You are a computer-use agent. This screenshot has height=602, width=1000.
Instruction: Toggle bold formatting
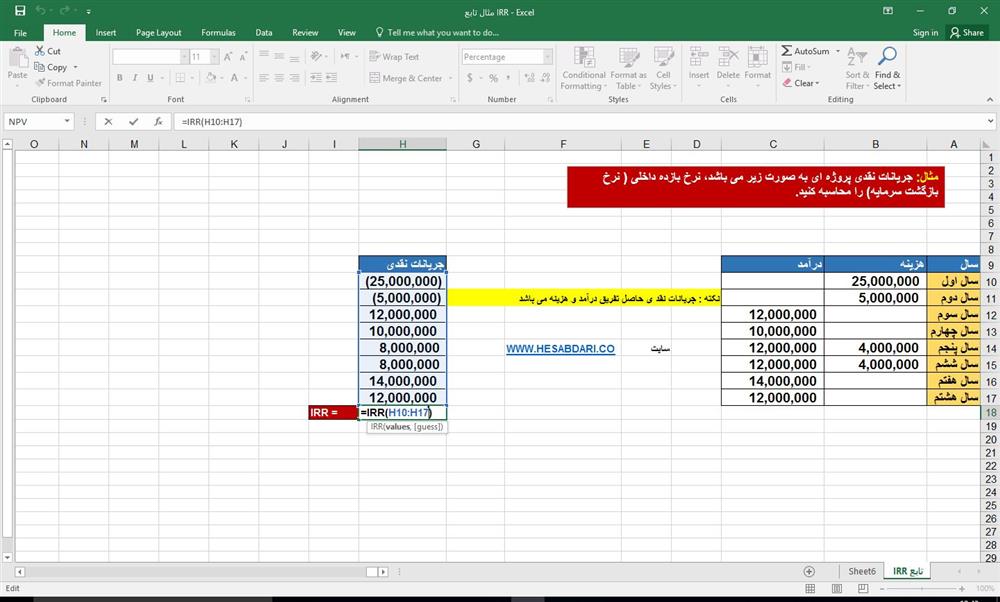pyautogui.click(x=119, y=77)
